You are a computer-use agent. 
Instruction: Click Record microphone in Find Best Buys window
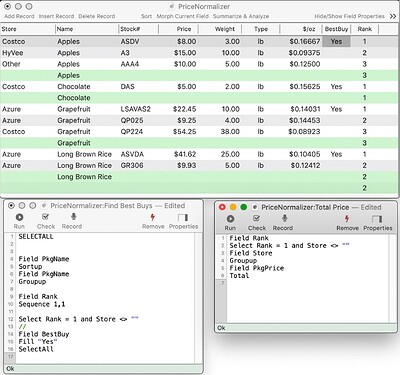[x=74, y=217]
